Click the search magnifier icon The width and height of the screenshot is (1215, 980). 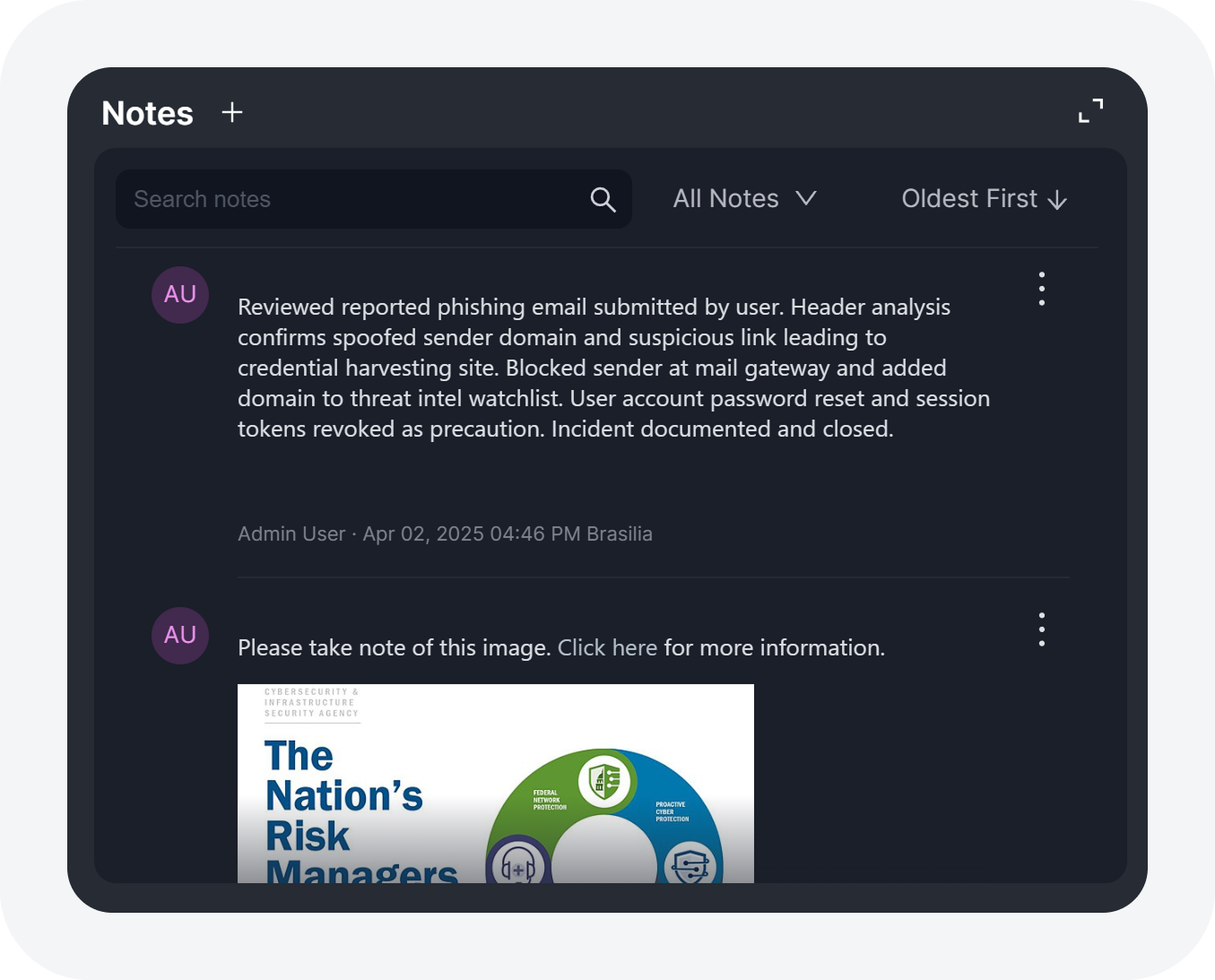(603, 200)
